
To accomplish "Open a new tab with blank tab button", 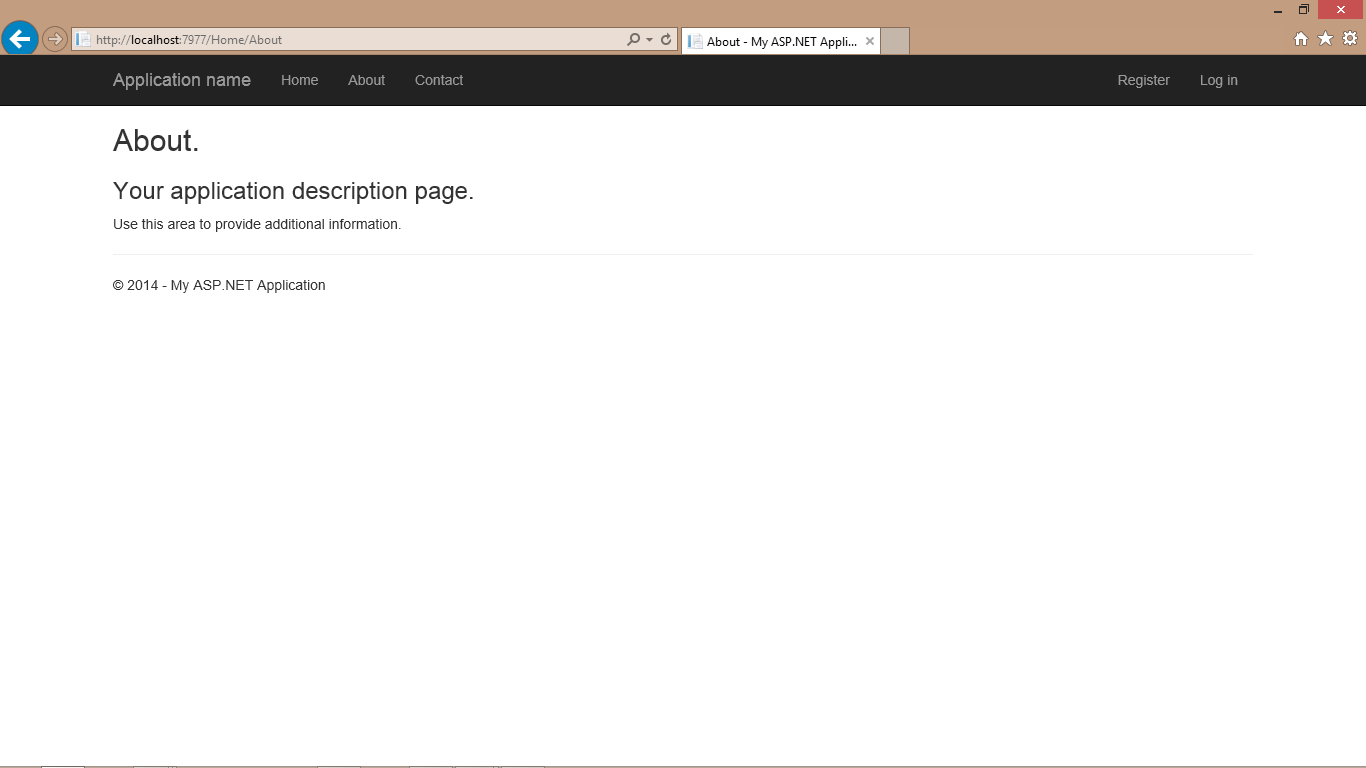I will 895,41.
